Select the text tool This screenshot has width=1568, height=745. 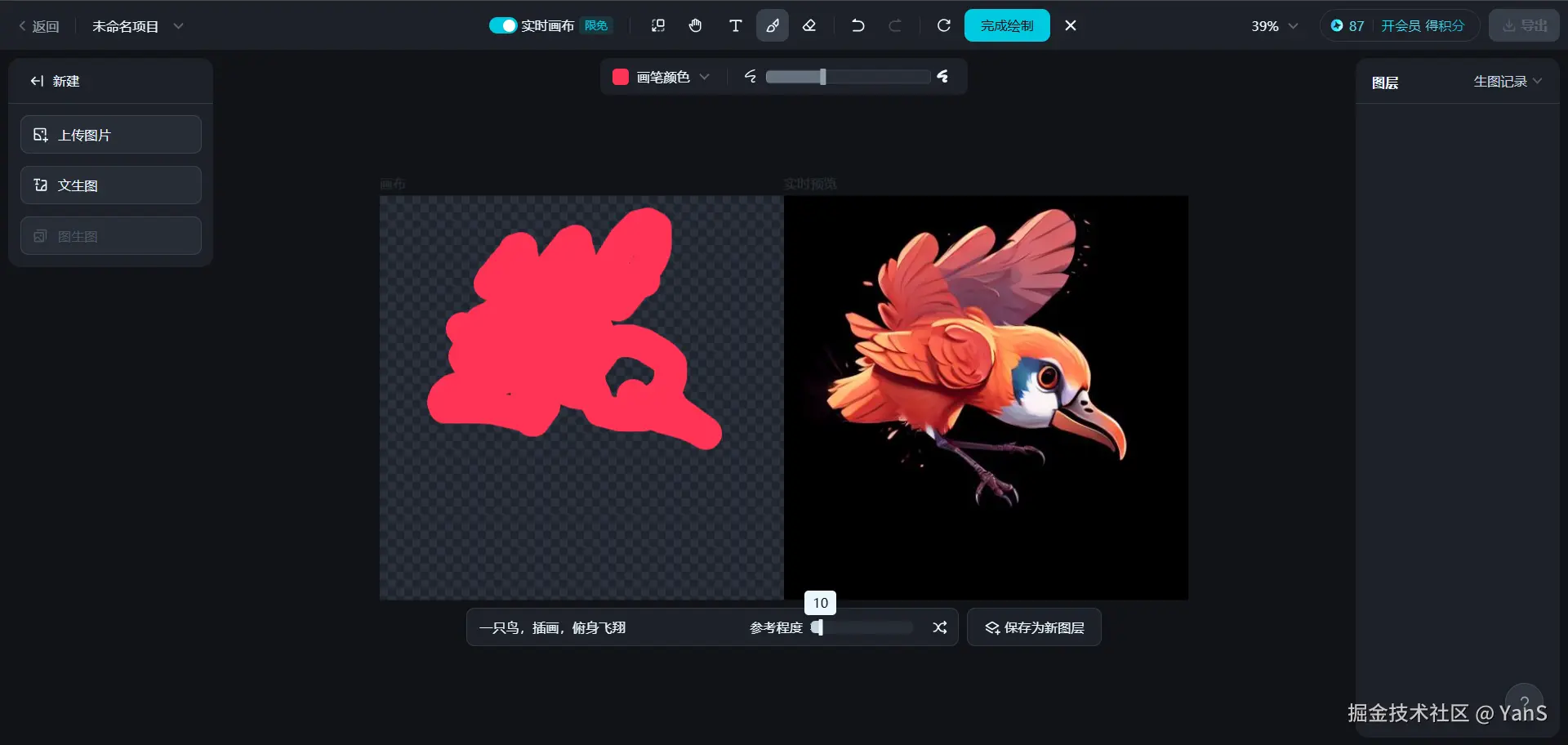click(735, 25)
